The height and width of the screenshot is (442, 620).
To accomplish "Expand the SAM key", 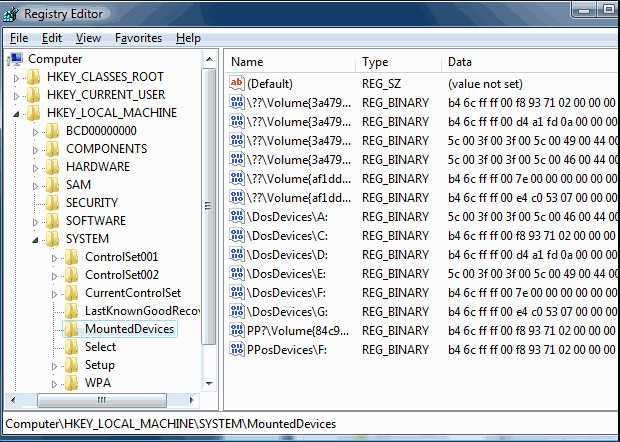I will [x=35, y=186].
